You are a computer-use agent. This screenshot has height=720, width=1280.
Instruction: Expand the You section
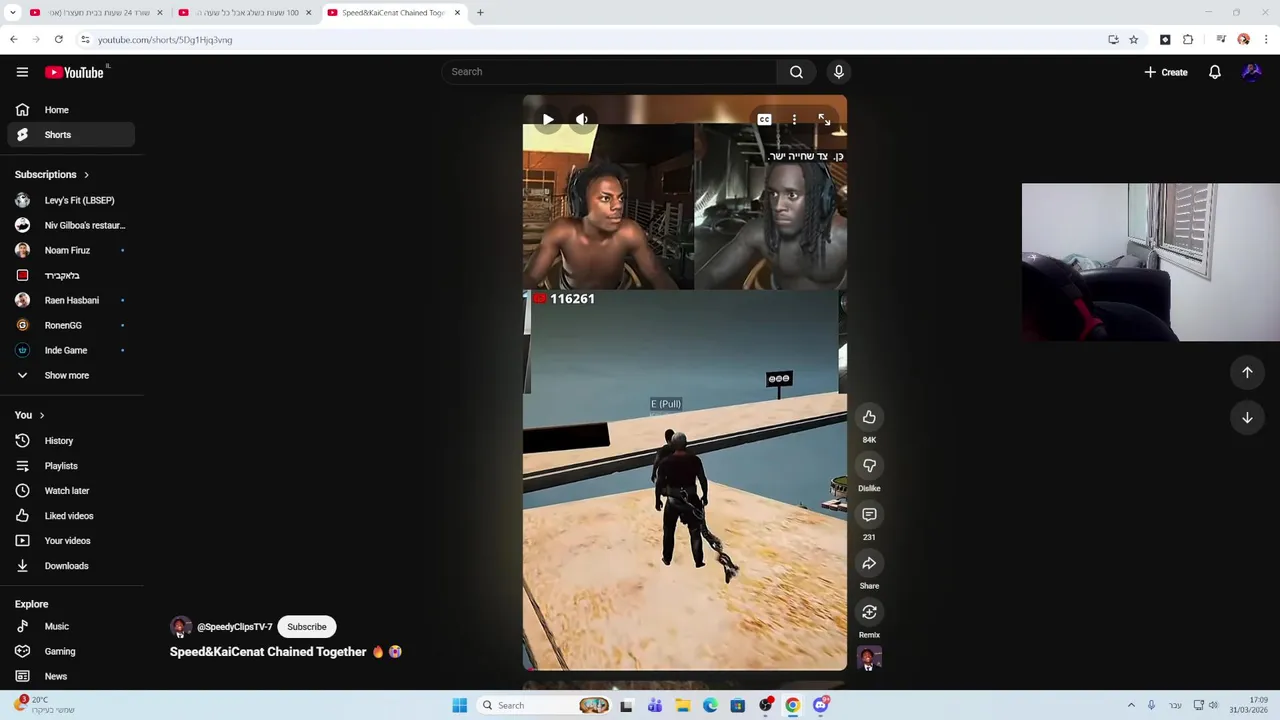tap(30, 415)
